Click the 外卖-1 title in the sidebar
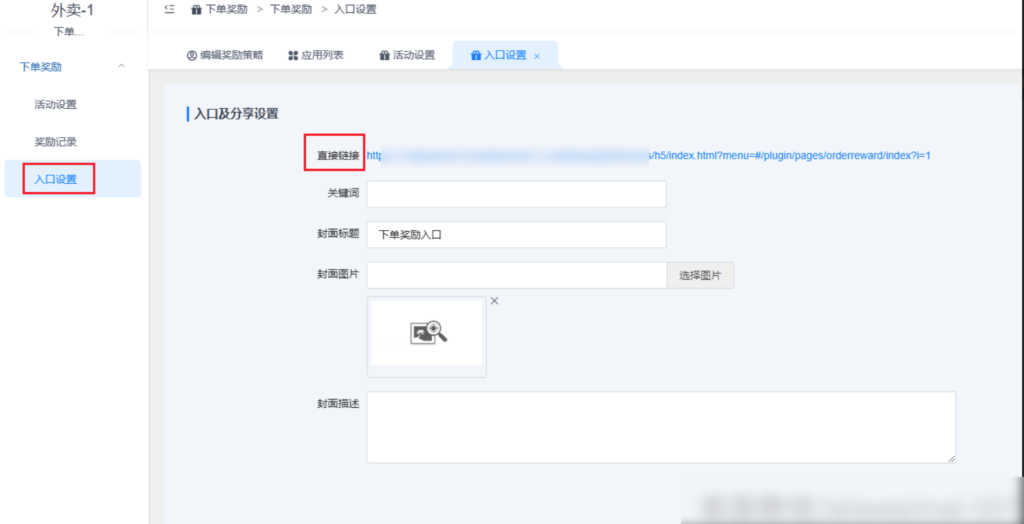 [72, 10]
